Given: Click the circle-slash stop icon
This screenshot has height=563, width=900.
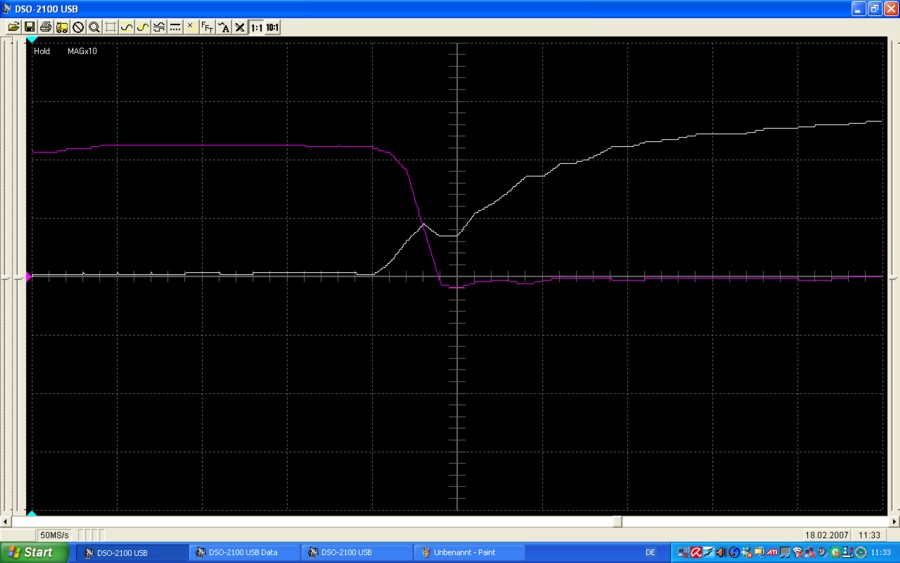Looking at the screenshot, I should [x=78, y=27].
